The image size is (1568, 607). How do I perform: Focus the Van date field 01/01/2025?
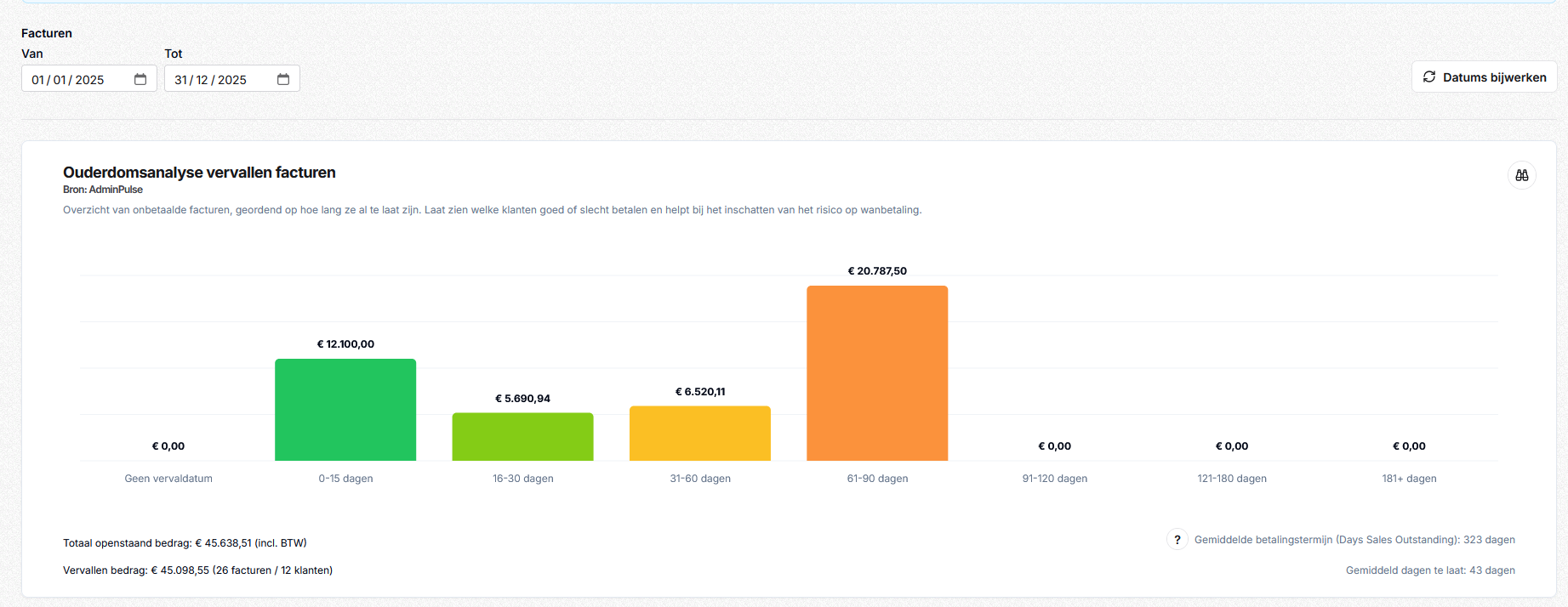(89, 79)
